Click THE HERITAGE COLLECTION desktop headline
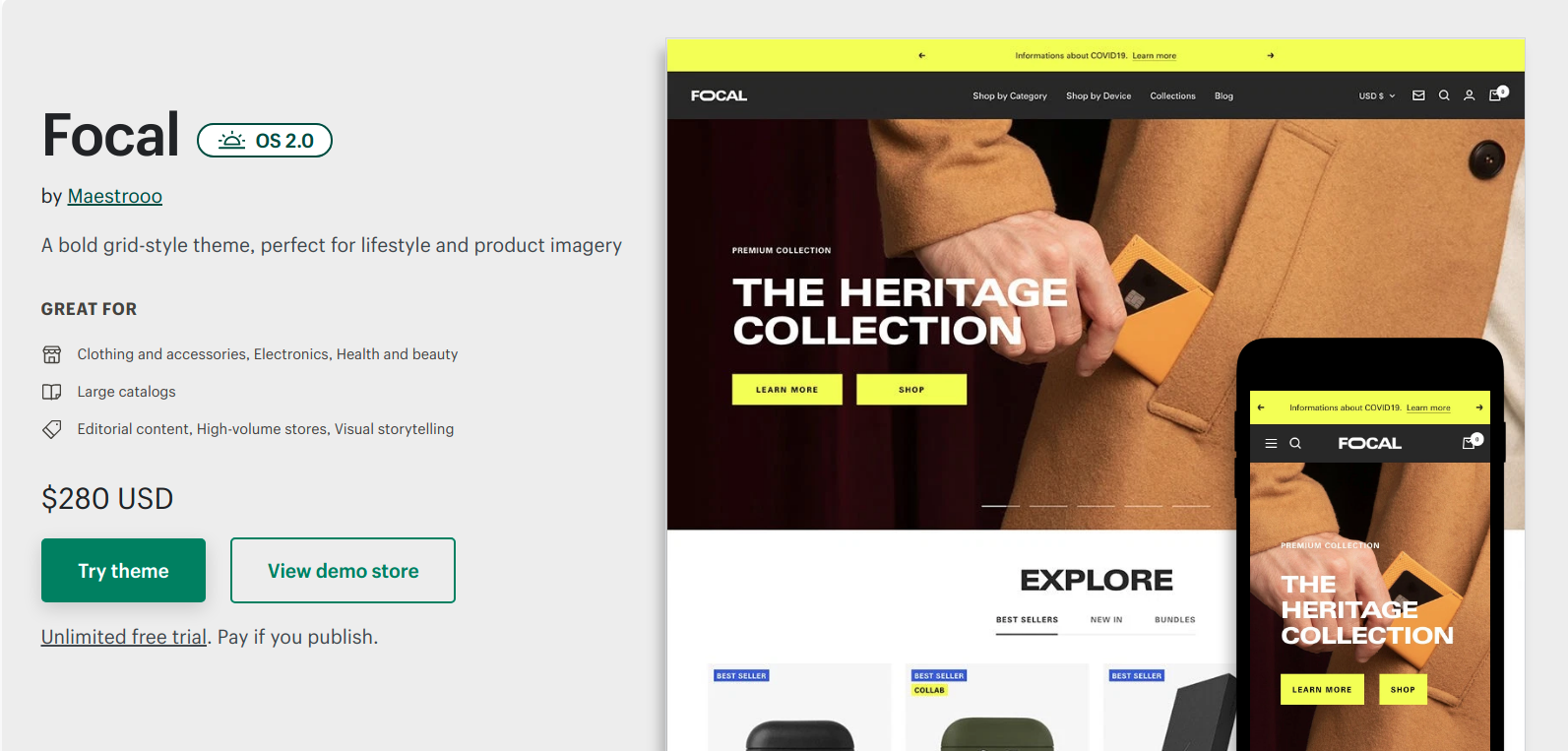Viewport: 1568px width, 751px height. click(900, 311)
